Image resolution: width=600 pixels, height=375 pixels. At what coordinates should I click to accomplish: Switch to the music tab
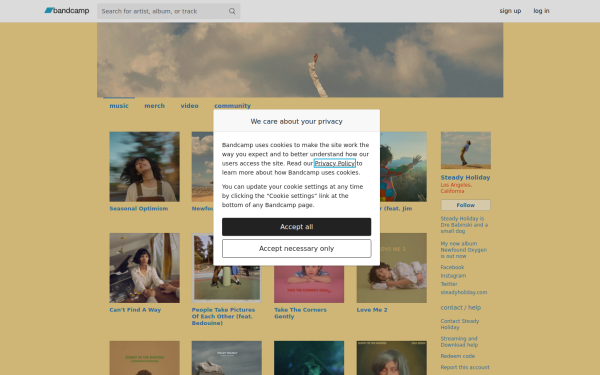pyautogui.click(x=119, y=106)
